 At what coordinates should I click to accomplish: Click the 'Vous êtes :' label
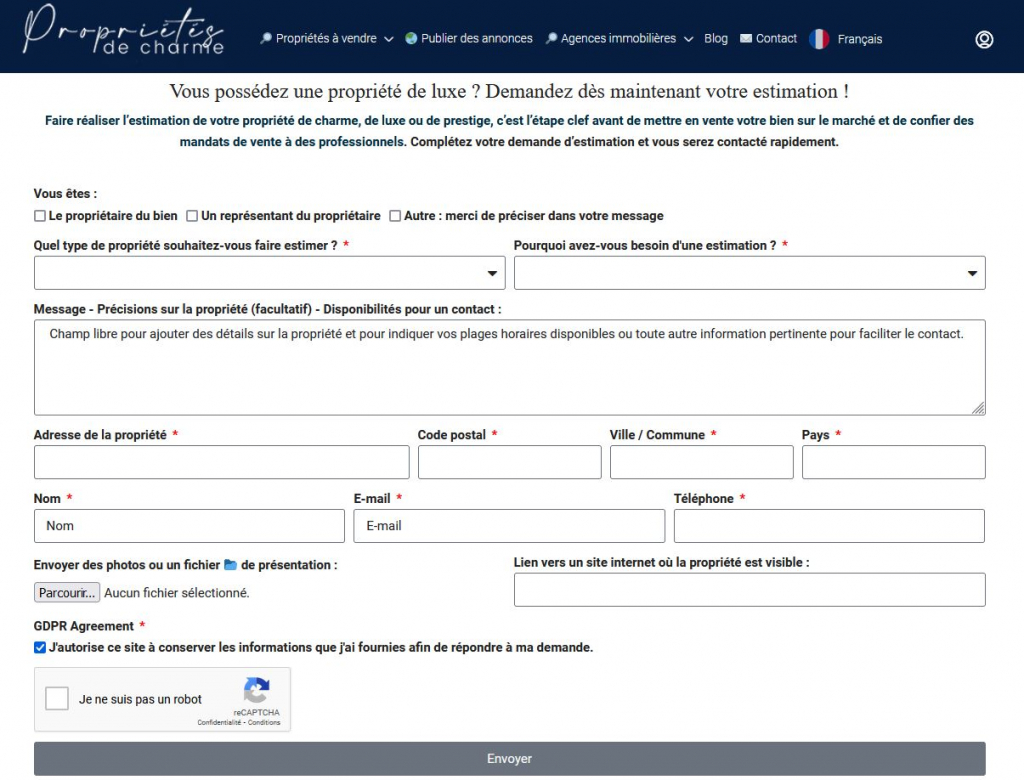coord(65,193)
